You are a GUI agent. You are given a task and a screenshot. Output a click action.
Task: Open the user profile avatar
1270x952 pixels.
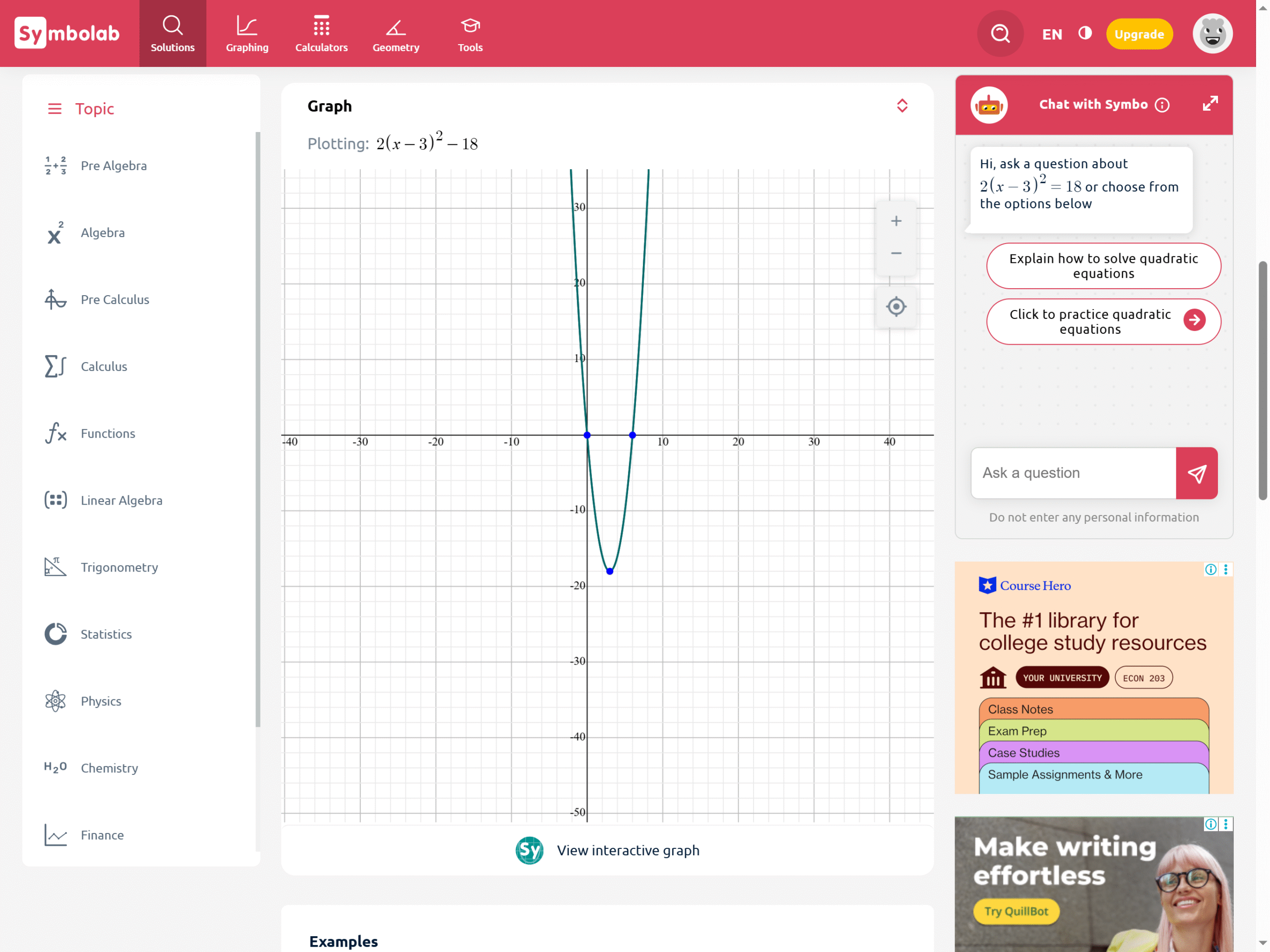point(1212,33)
